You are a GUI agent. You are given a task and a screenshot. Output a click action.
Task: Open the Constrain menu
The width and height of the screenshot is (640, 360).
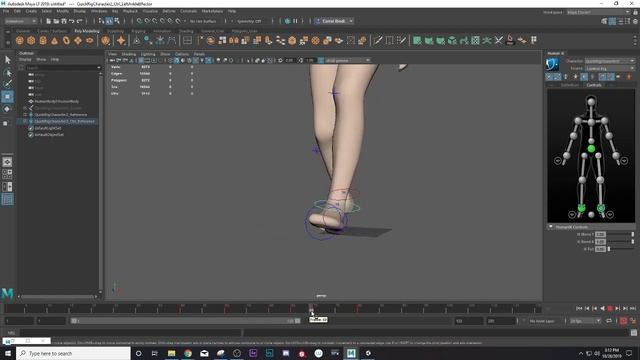(x=188, y=11)
